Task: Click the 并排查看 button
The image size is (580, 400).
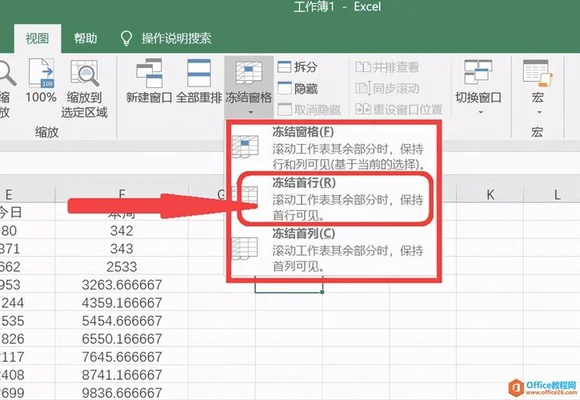Action: coord(387,67)
